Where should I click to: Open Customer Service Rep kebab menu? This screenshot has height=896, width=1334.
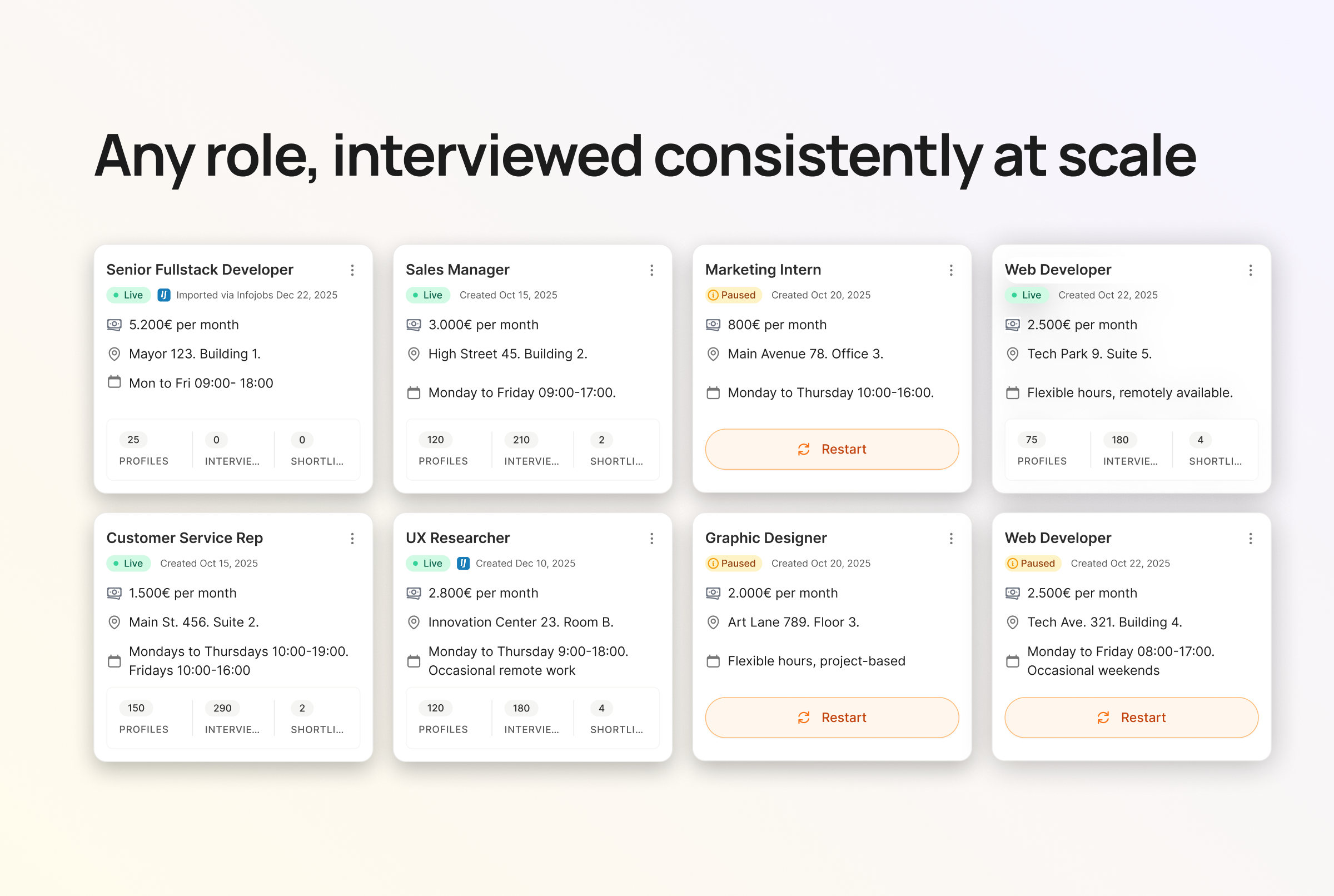point(352,538)
